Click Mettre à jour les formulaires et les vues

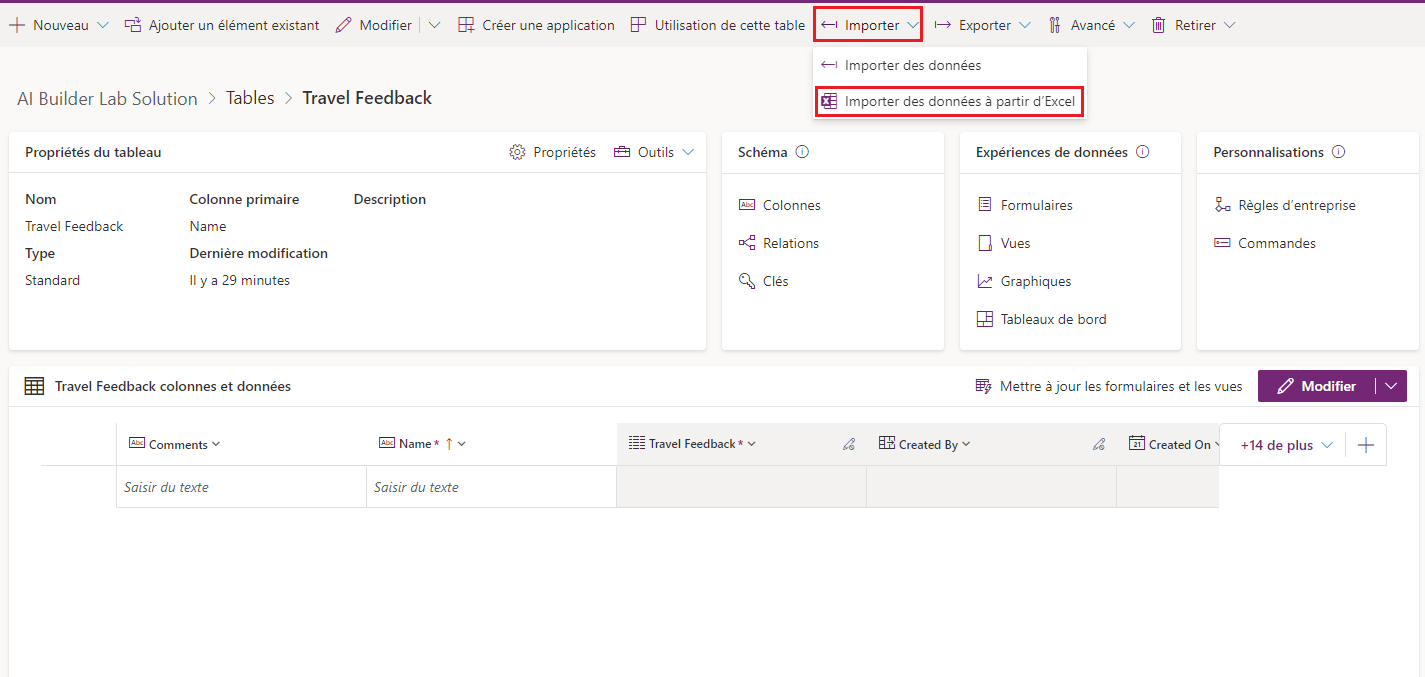1109,385
